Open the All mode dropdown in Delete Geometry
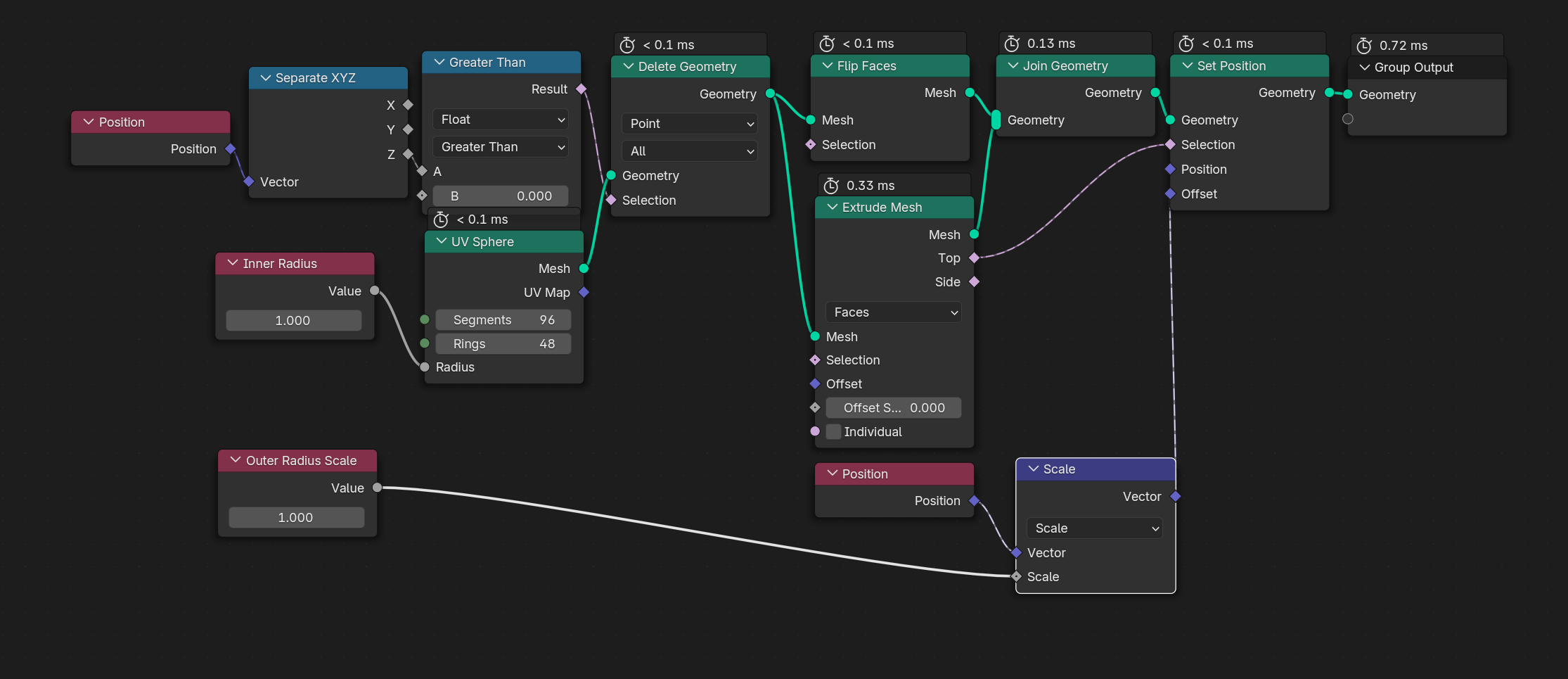1568x679 pixels. (690, 151)
